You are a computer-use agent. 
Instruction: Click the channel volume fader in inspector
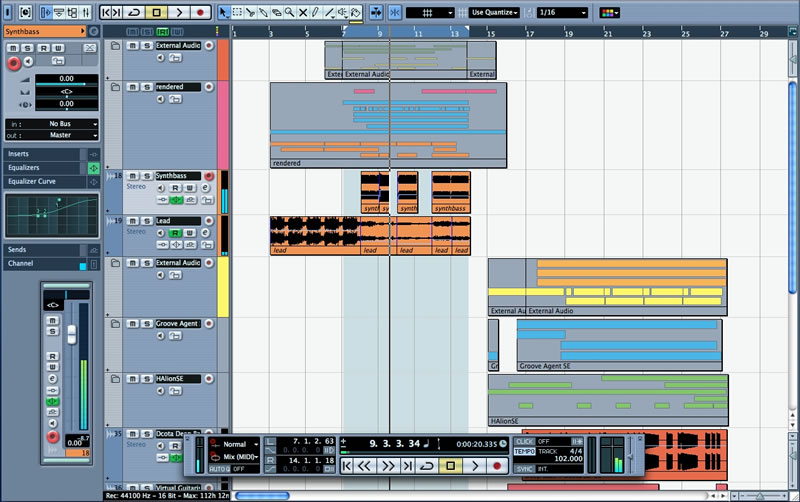point(71,334)
